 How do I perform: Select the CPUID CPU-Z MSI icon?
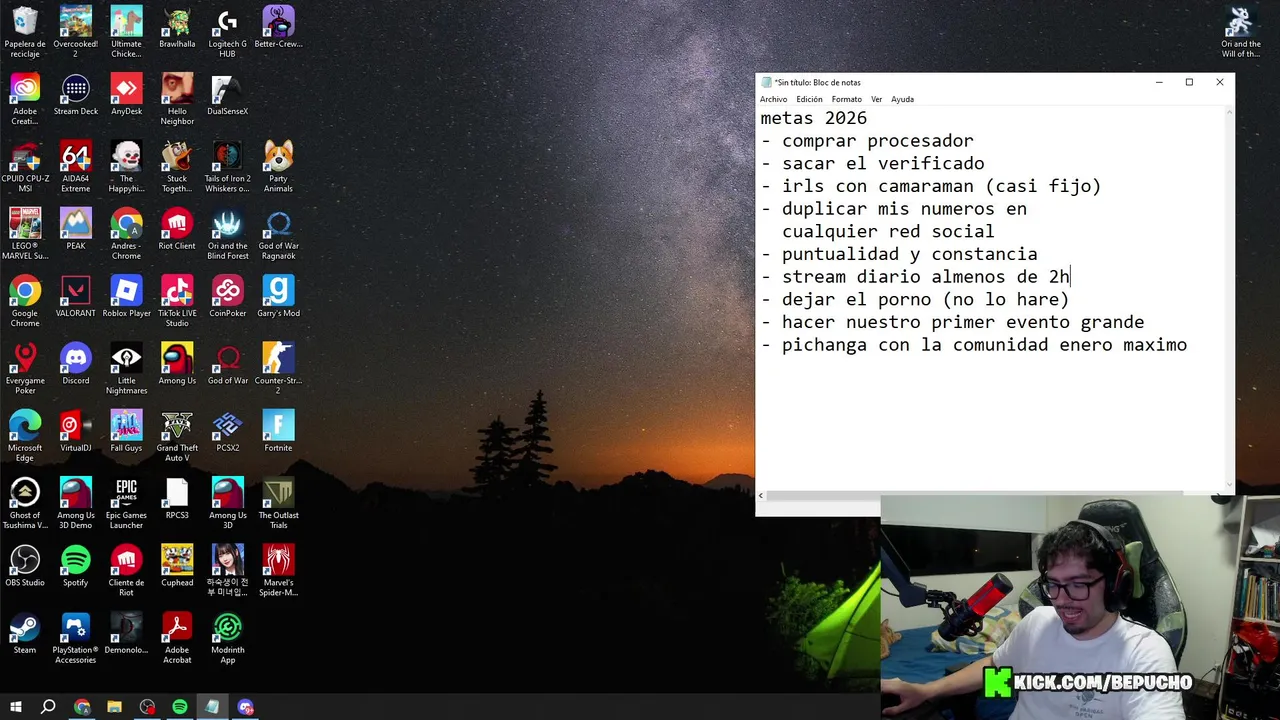(25, 167)
